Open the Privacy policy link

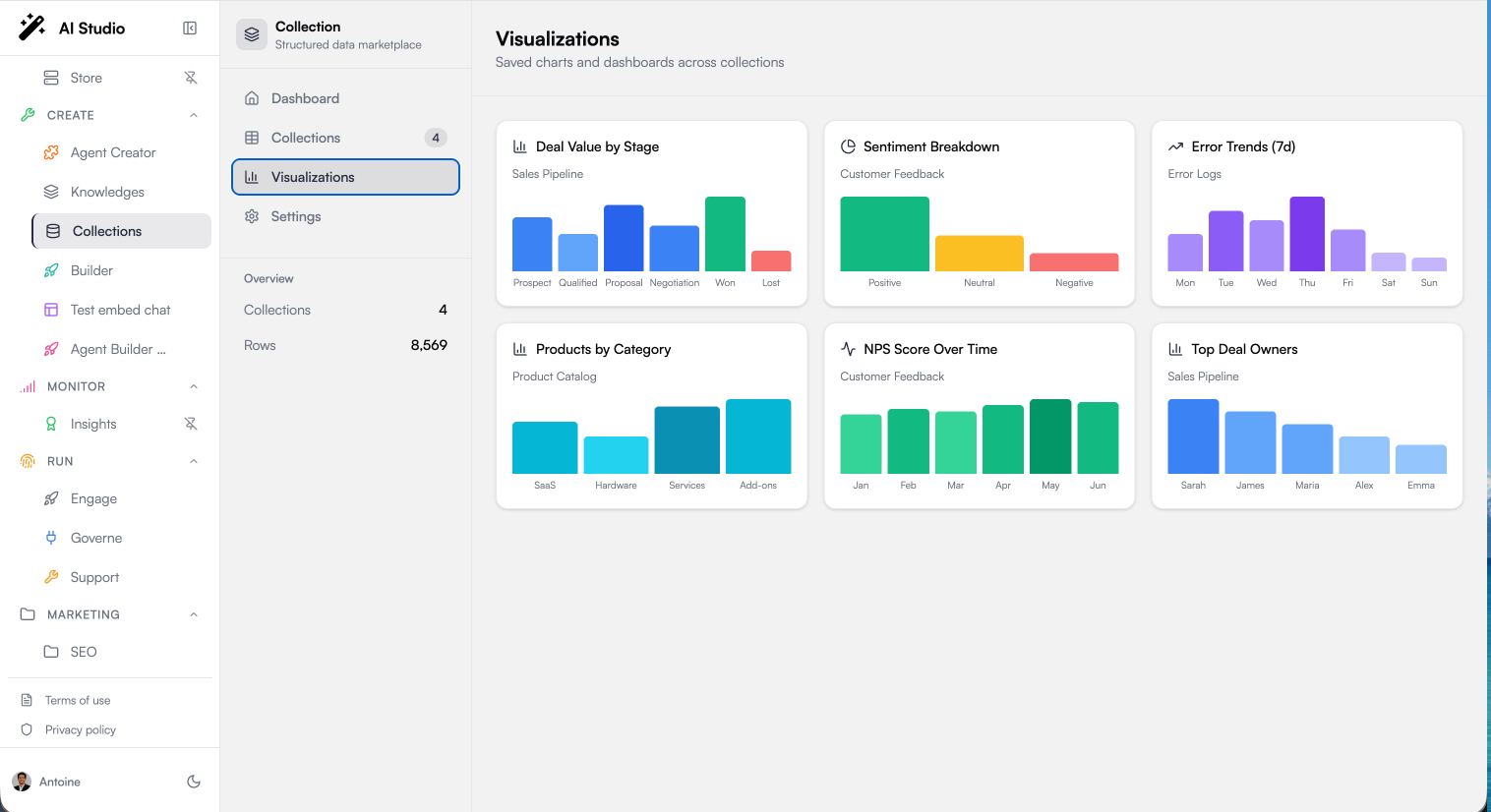pos(81,729)
